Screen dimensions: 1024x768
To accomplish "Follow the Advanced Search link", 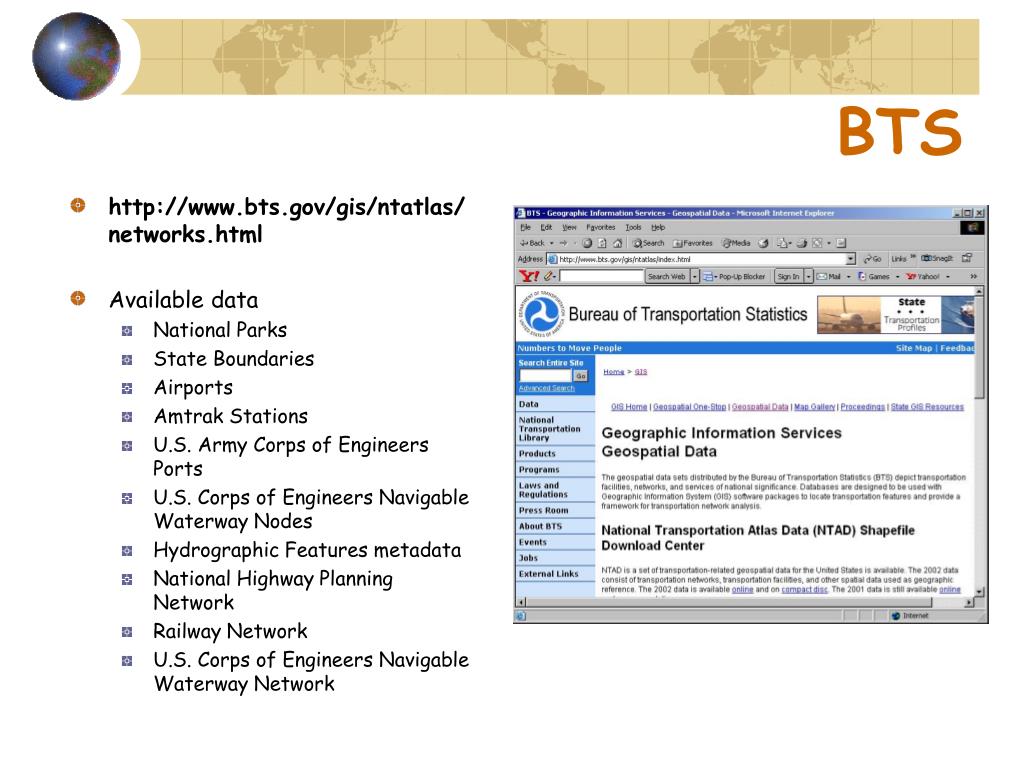I will (x=547, y=388).
